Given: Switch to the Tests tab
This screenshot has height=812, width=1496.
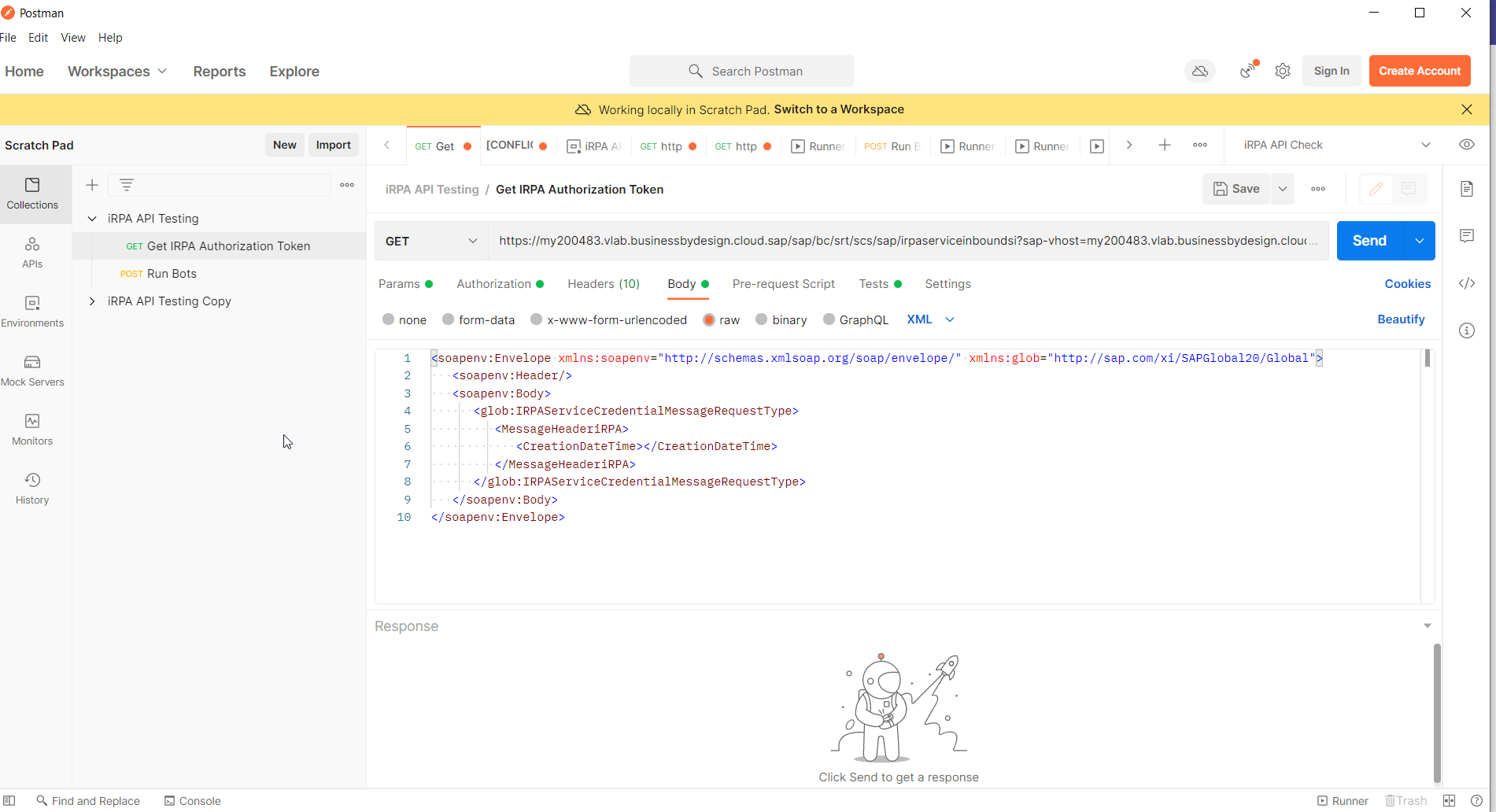Looking at the screenshot, I should click(880, 284).
